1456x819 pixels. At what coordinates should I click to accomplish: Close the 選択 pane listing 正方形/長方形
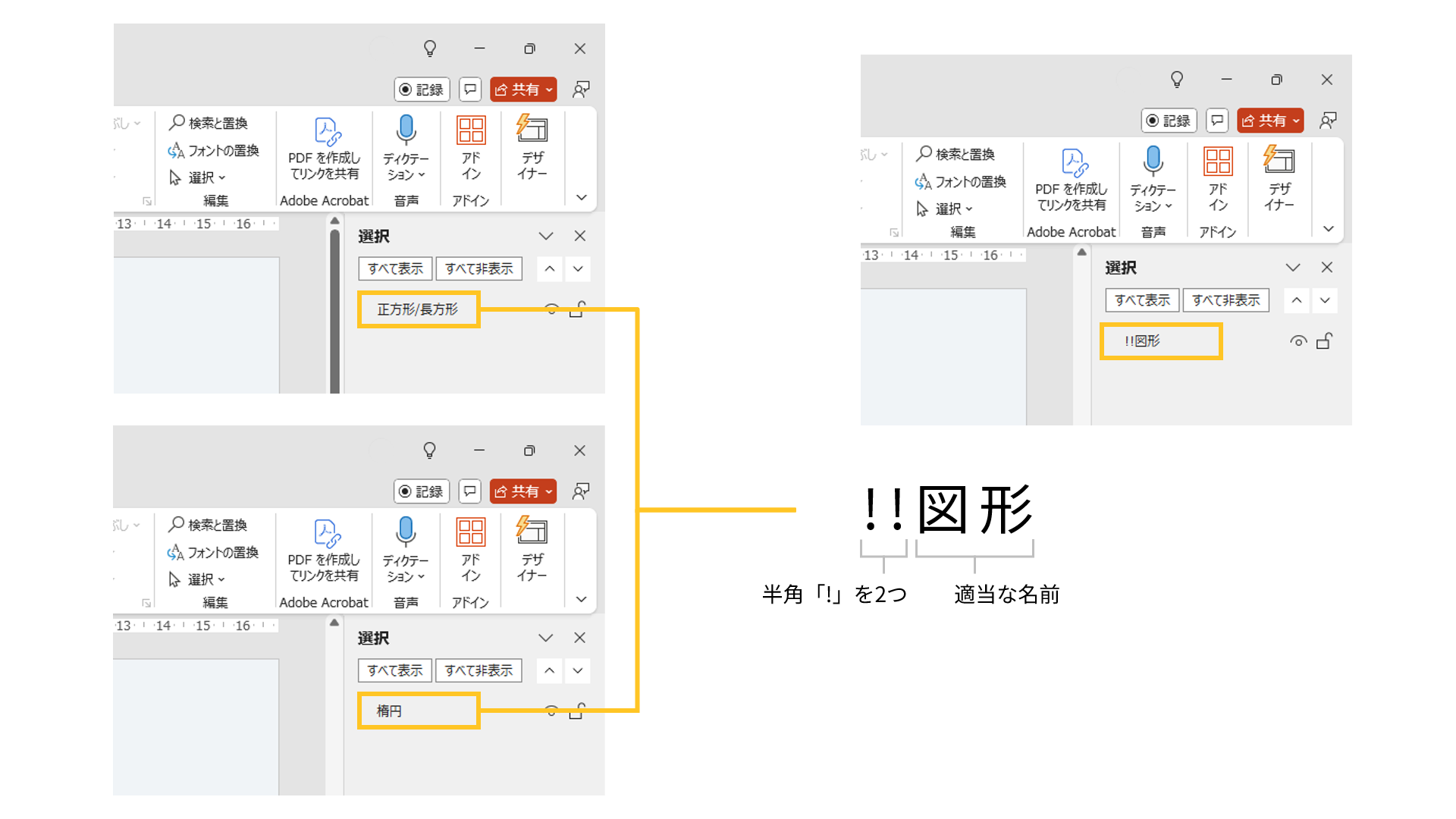(580, 236)
